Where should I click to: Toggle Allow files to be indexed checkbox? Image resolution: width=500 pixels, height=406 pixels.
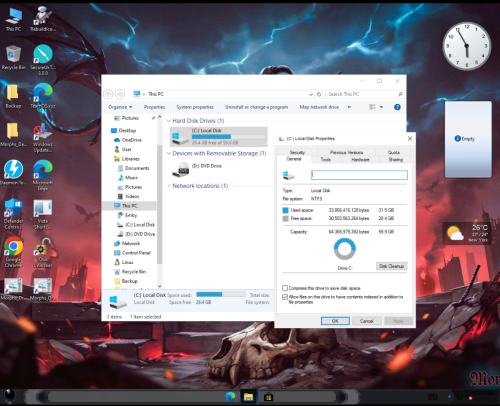click(x=285, y=297)
